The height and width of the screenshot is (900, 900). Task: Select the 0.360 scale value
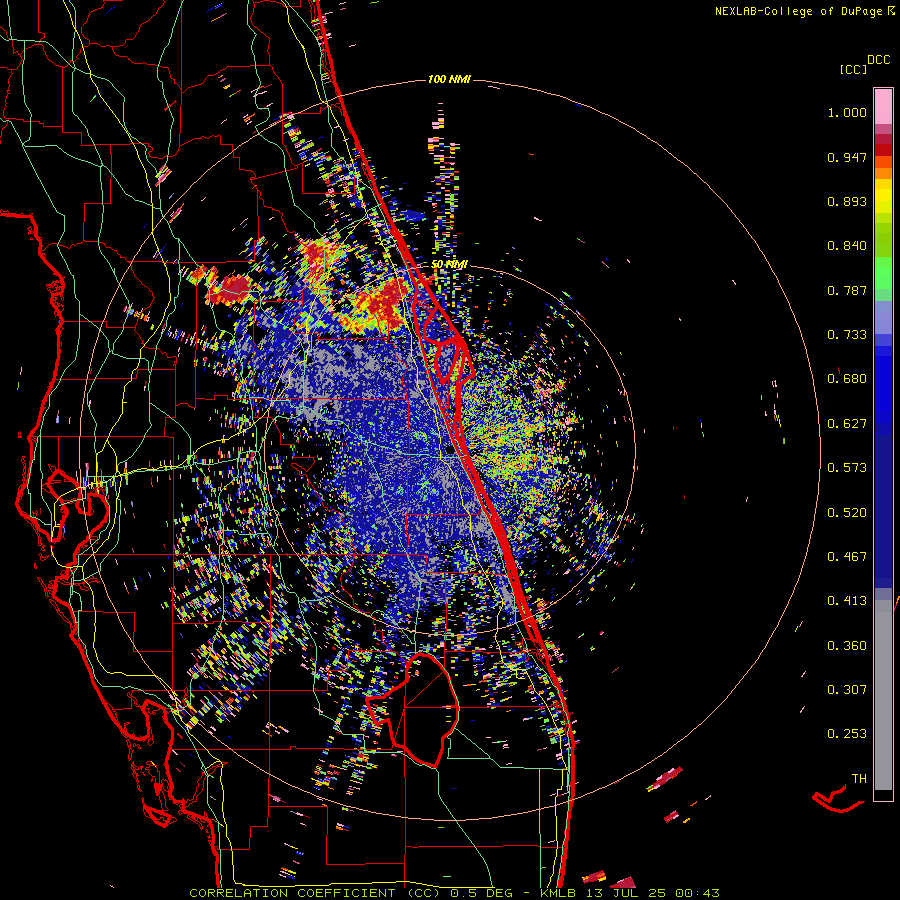tap(847, 646)
